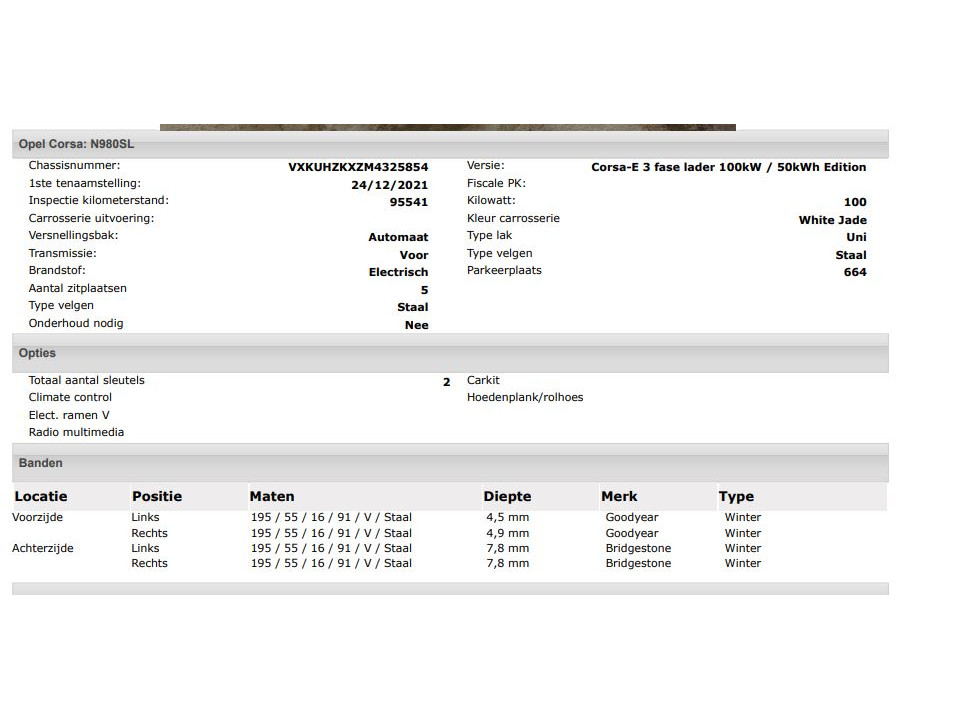Select the Achterzijde location cell
The image size is (959, 719).
point(43,548)
